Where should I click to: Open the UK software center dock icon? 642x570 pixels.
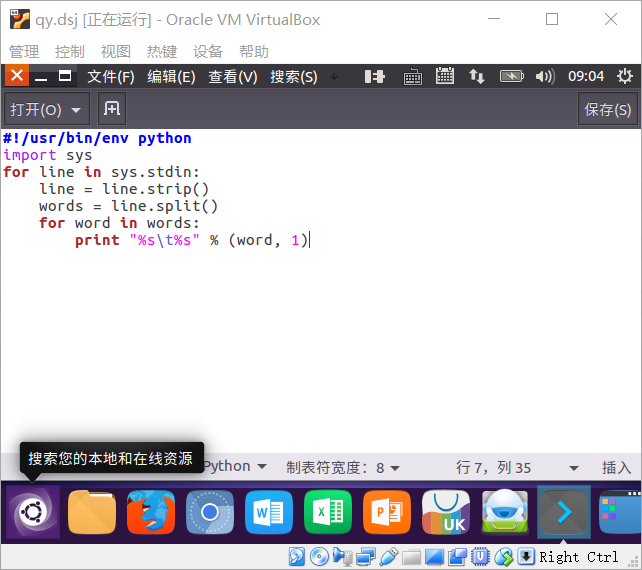pos(446,512)
